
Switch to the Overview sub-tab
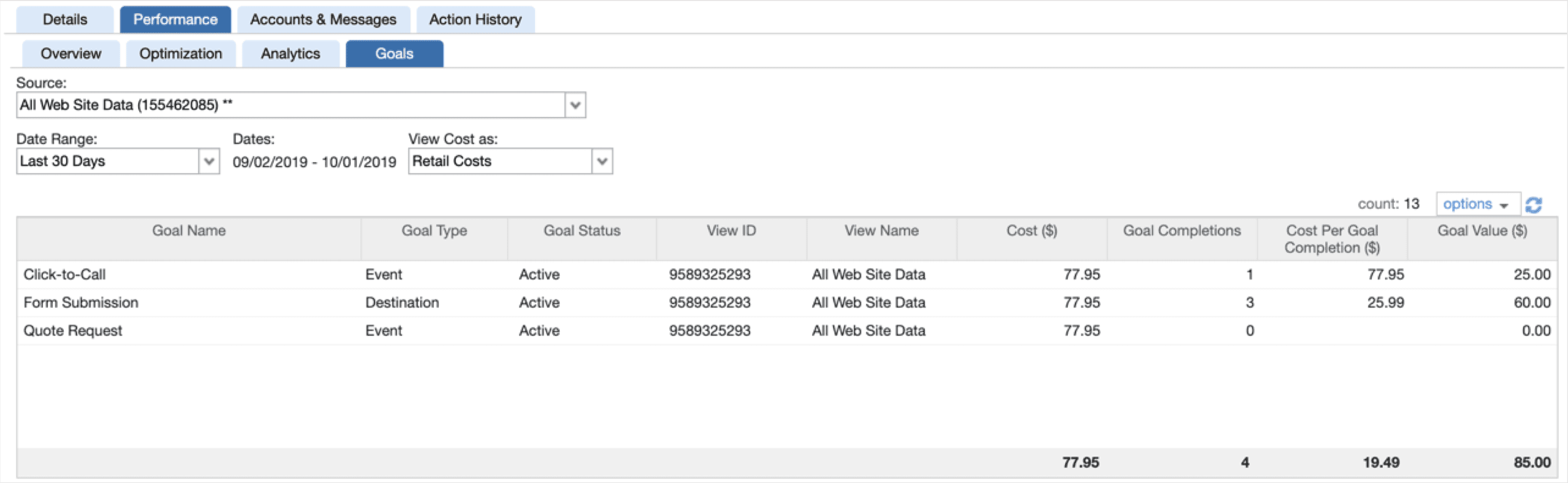(71, 54)
